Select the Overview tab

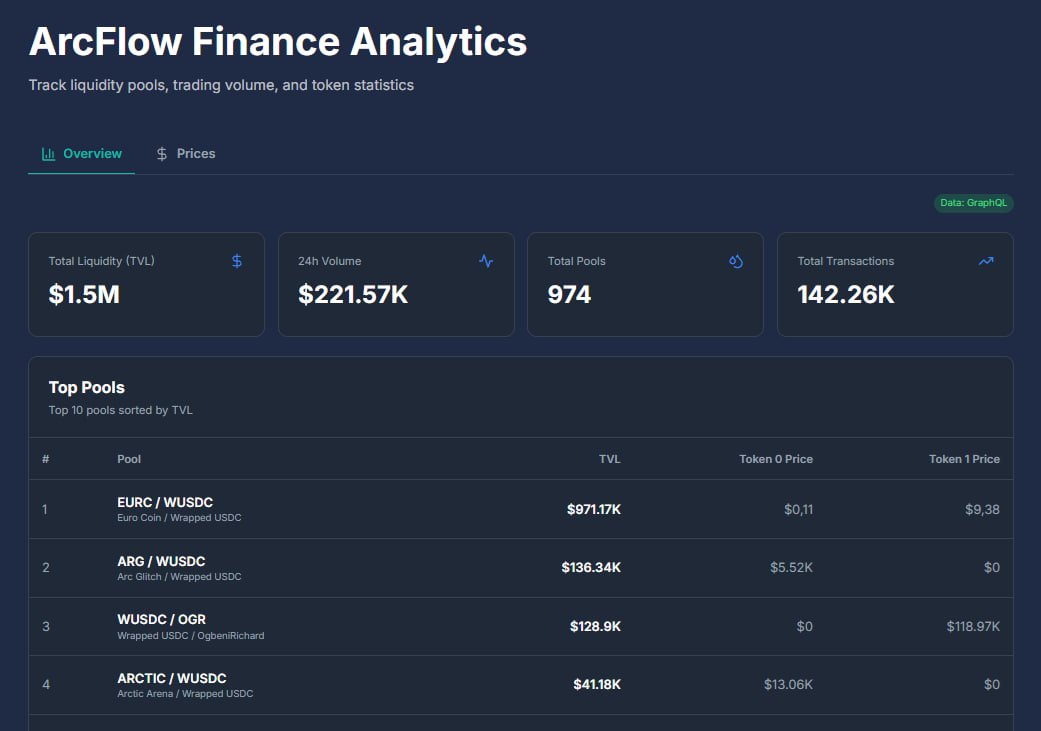pyautogui.click(x=81, y=153)
